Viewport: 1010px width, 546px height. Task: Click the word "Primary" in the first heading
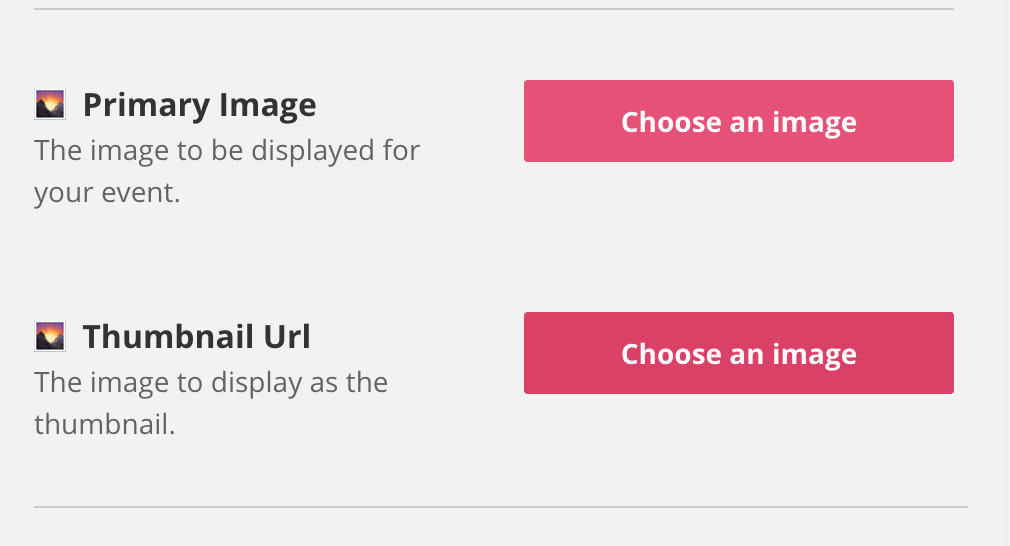click(x=147, y=106)
